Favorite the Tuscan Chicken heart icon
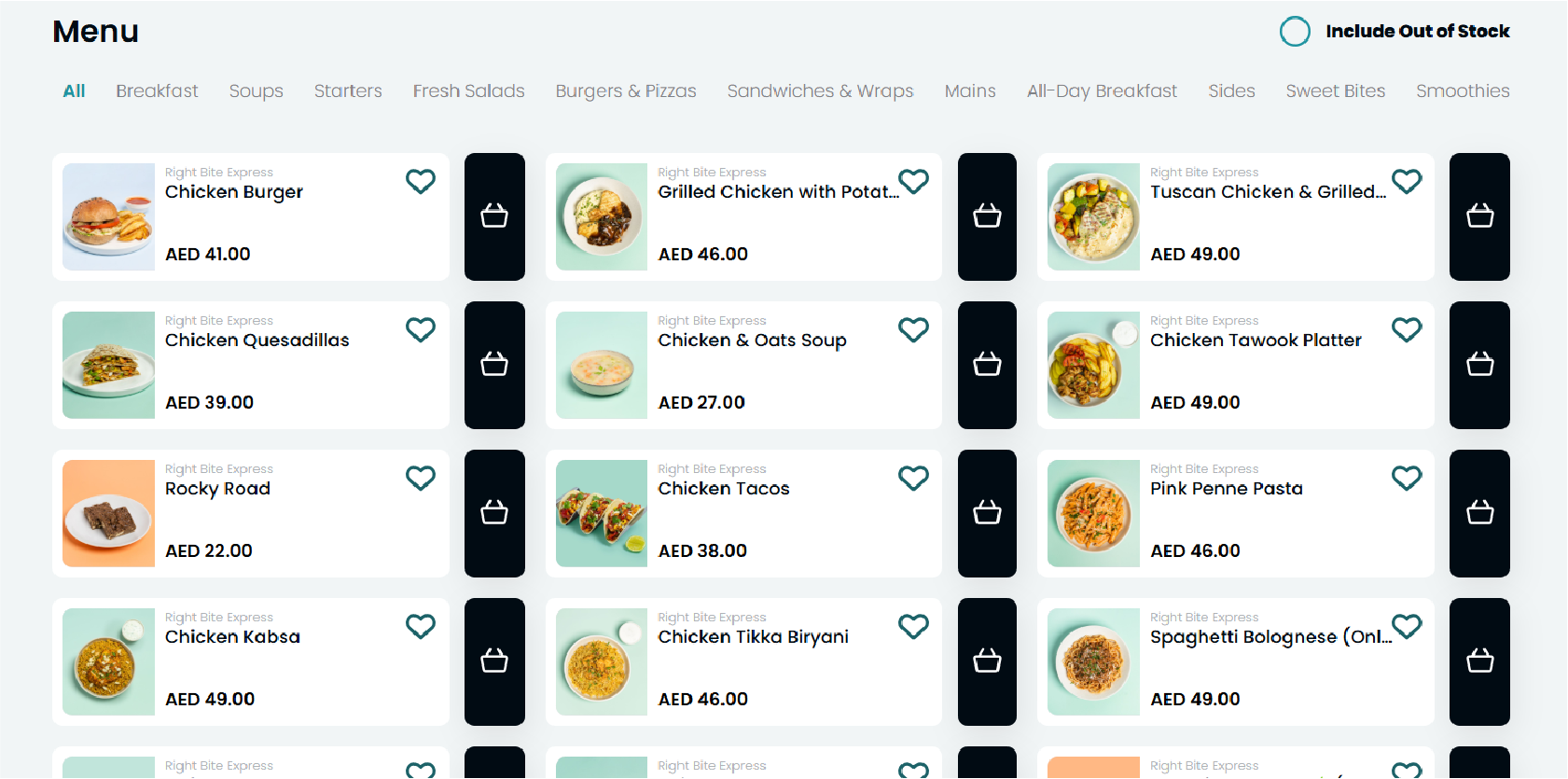Viewport: 1568px width, 779px height. [x=1407, y=181]
